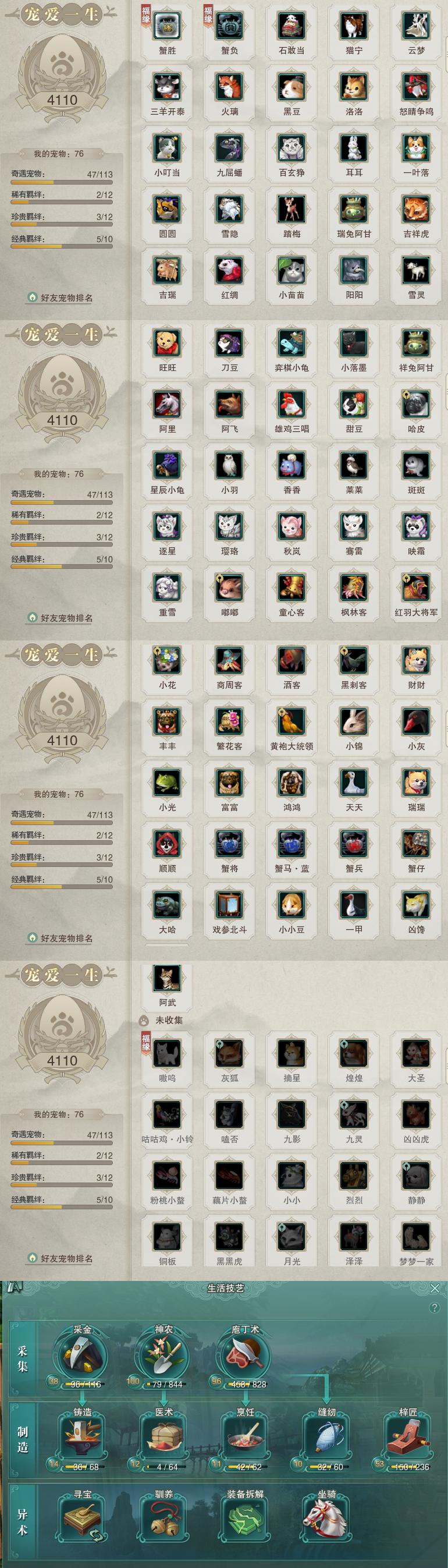This screenshot has height=1568, width=448.
Task: Click the 戏参北斗 lantern pet icon
Action: (x=229, y=904)
